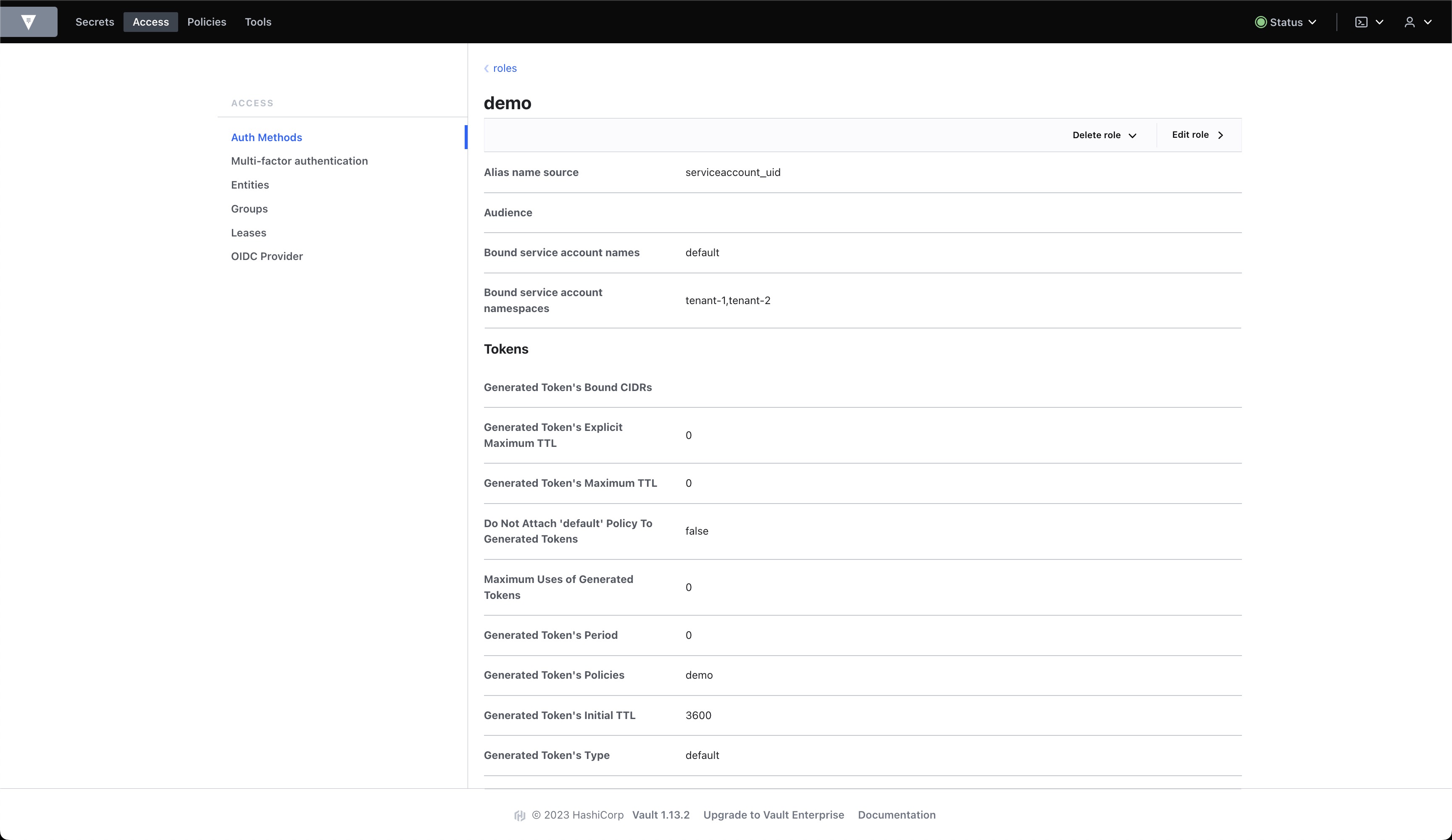Select Auth Methods in sidebar
This screenshot has height=840, width=1452.
[266, 137]
